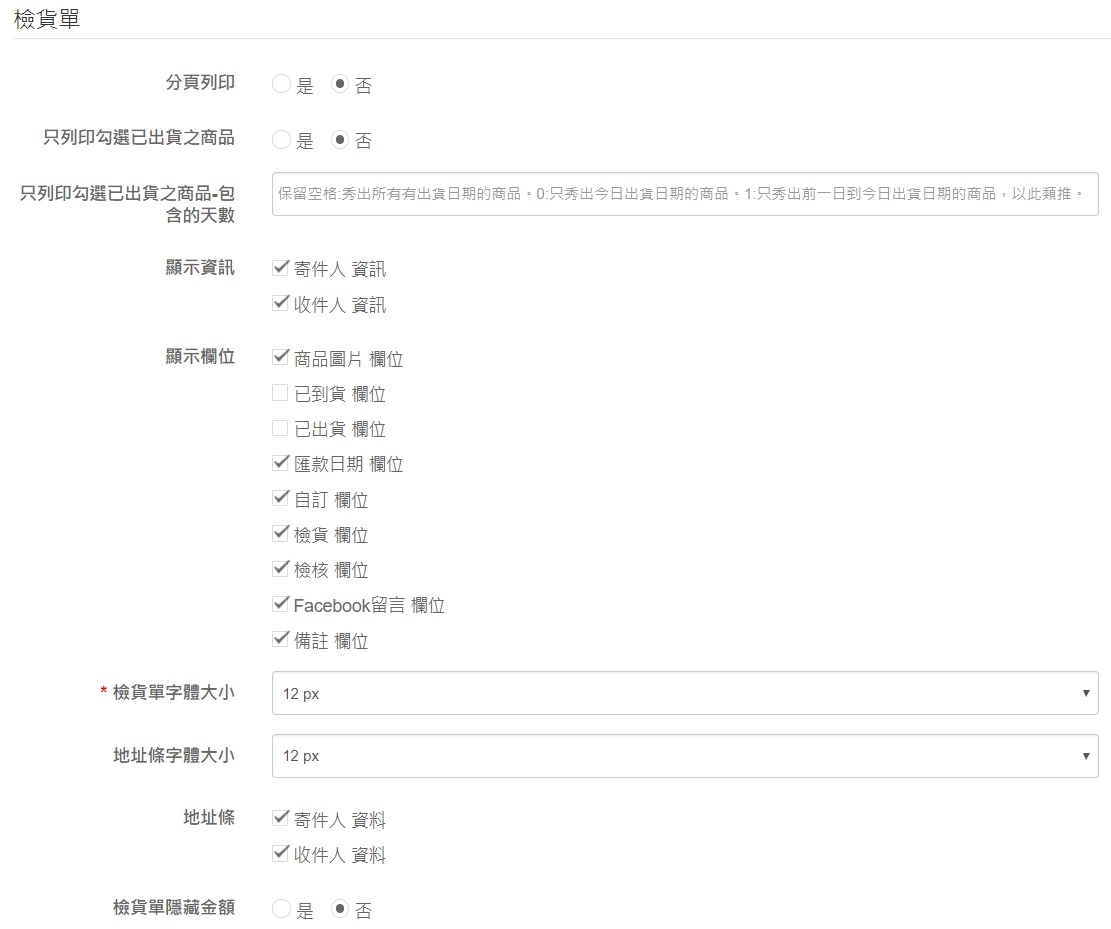
Task: Open the 檢貨單字體大小 dropdown
Action: tap(684, 693)
